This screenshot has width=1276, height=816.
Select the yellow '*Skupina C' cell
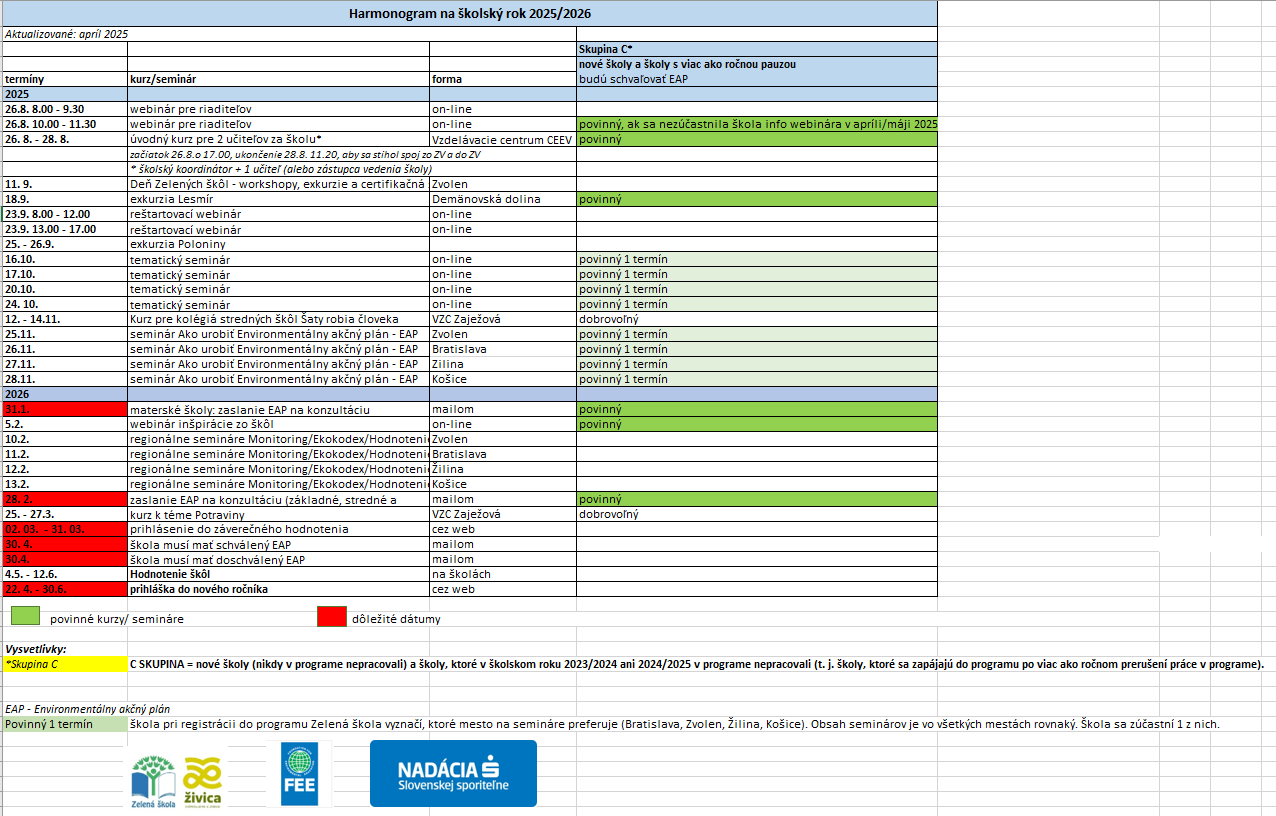[x=64, y=664]
